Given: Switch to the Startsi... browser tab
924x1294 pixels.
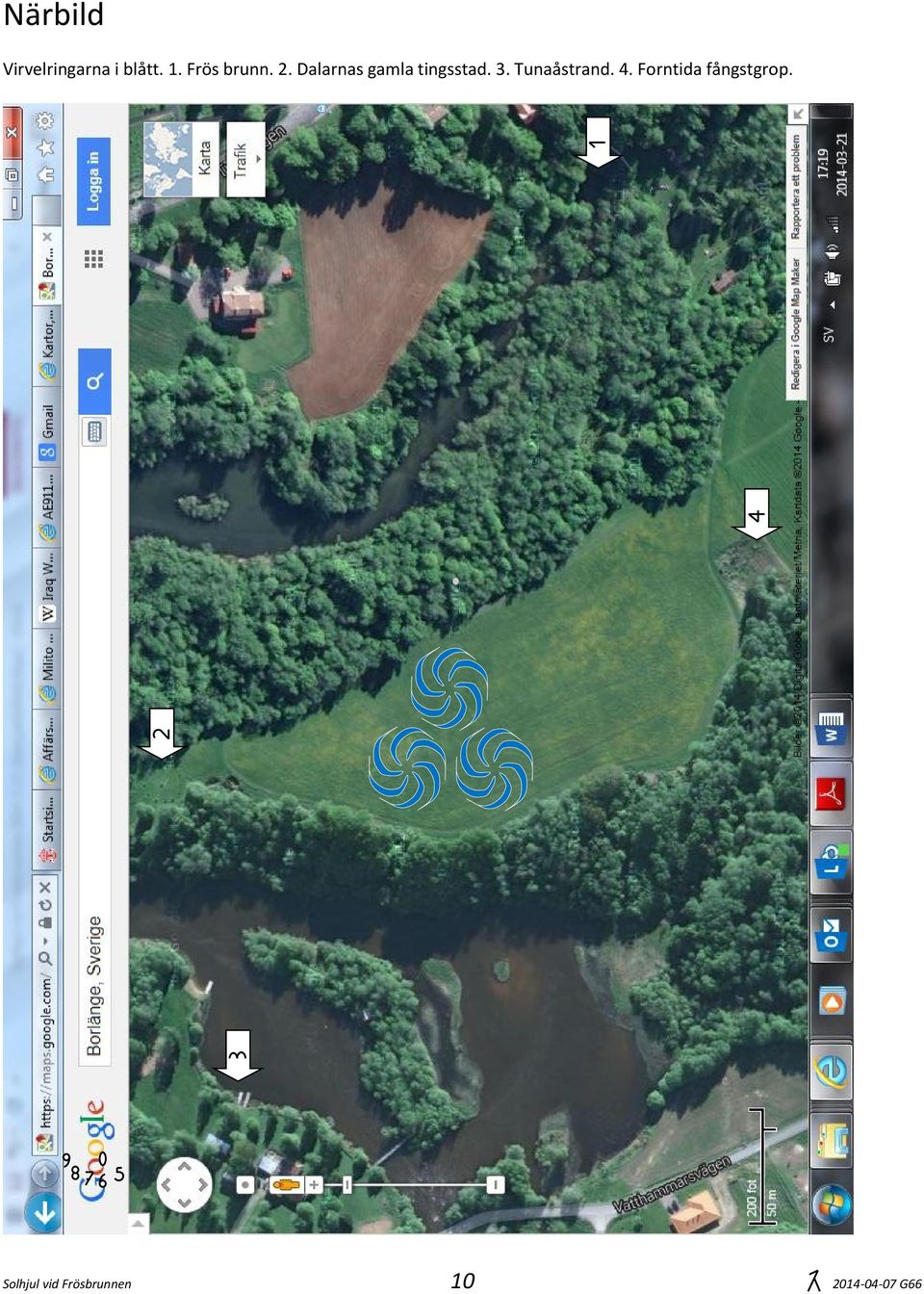Looking at the screenshot, I should click(46, 828).
